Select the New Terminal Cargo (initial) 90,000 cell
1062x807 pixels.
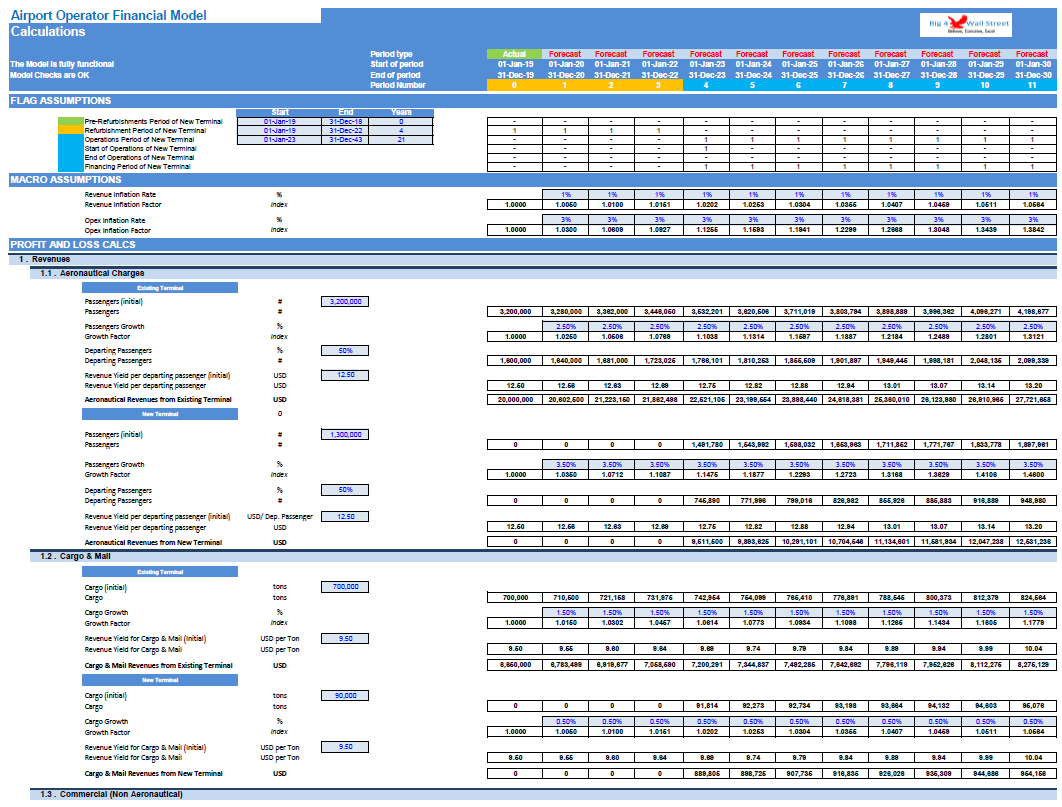[345, 695]
